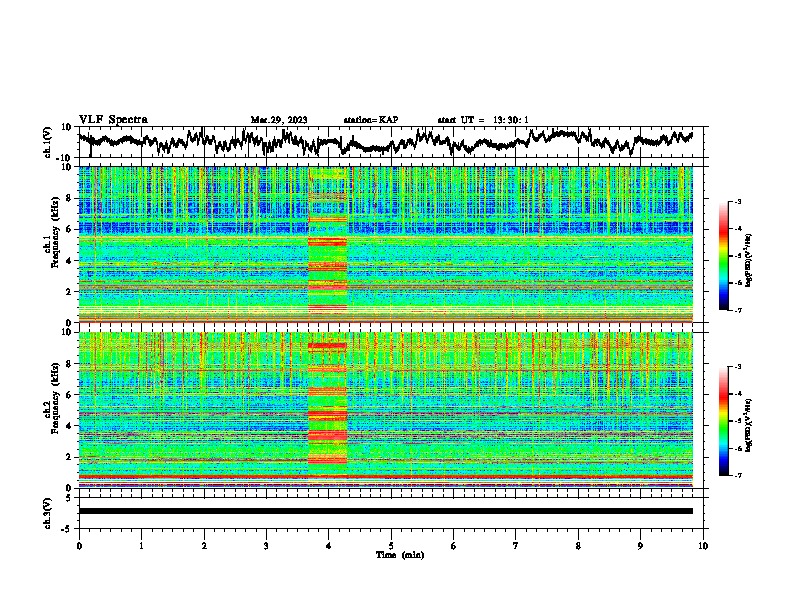This screenshot has width=792, height=612.
Task: Click the '10' time axis tick label
Action: click(x=703, y=546)
